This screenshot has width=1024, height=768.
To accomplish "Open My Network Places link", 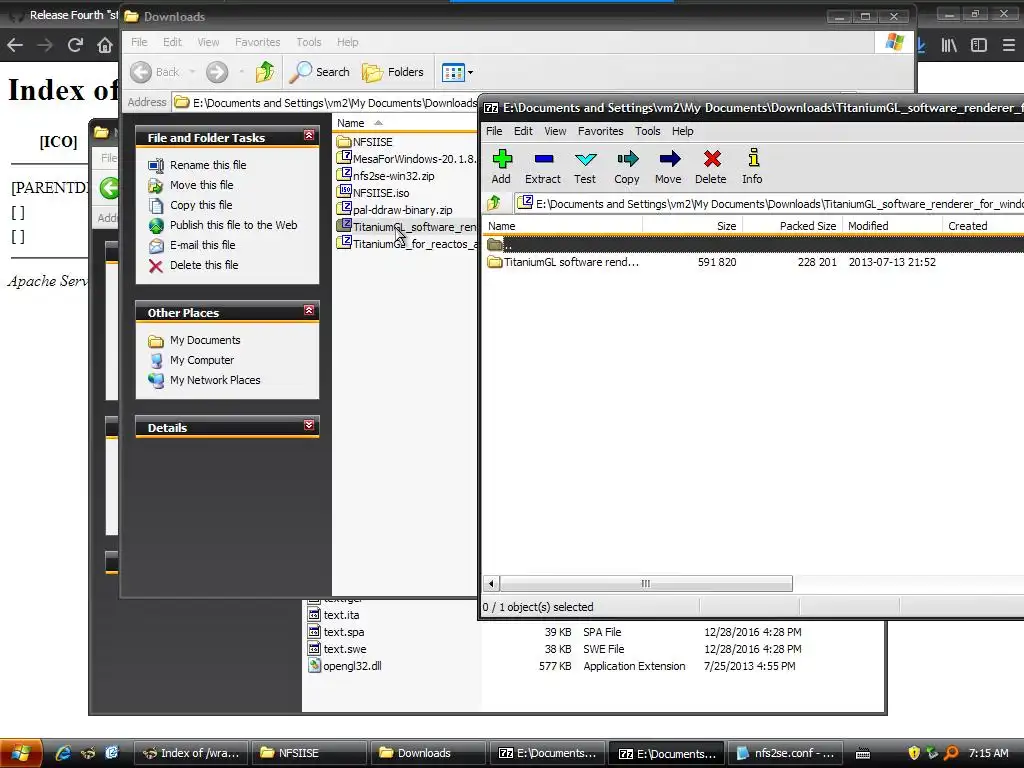I will tap(215, 380).
